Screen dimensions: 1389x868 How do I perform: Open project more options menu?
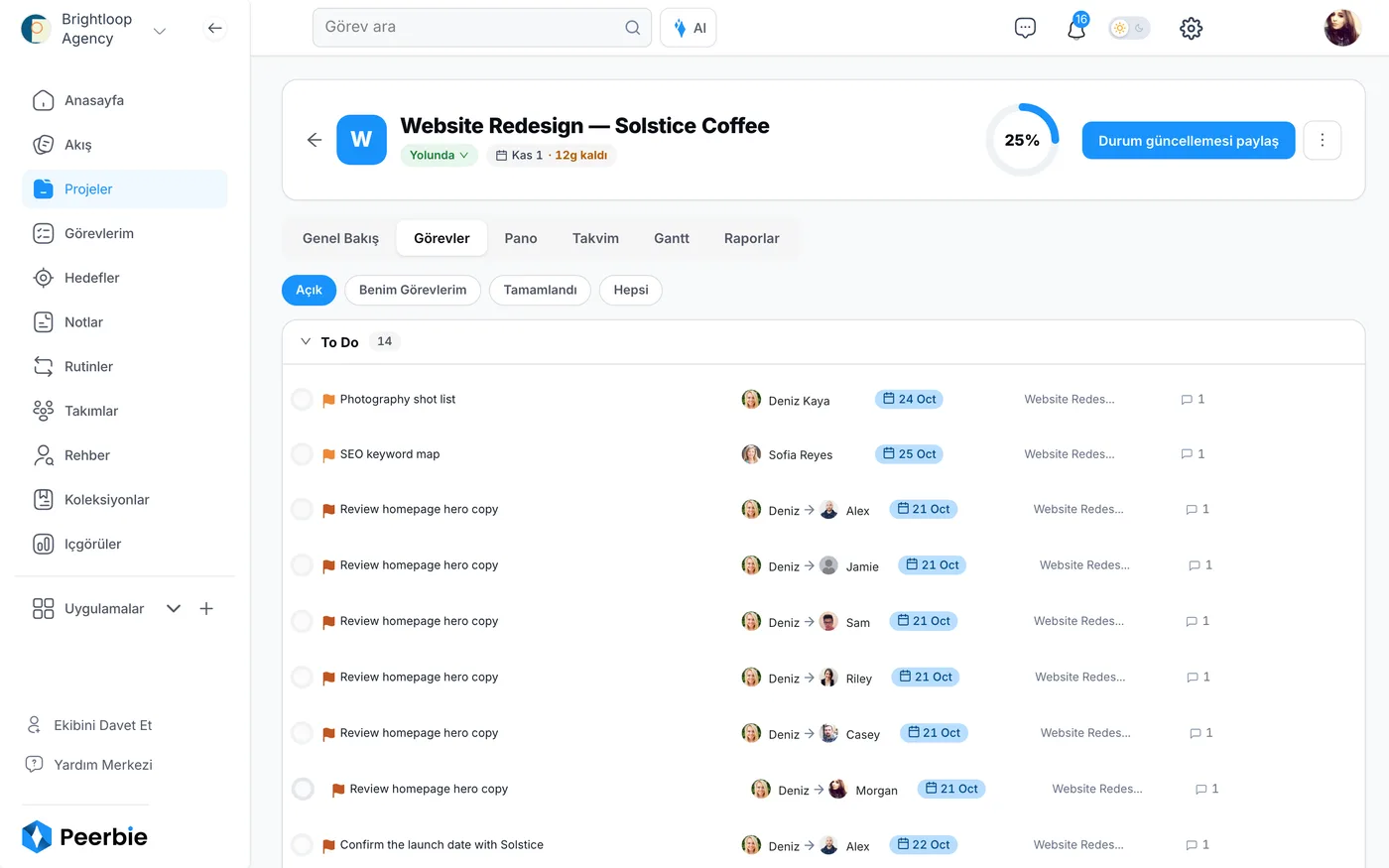1322,140
